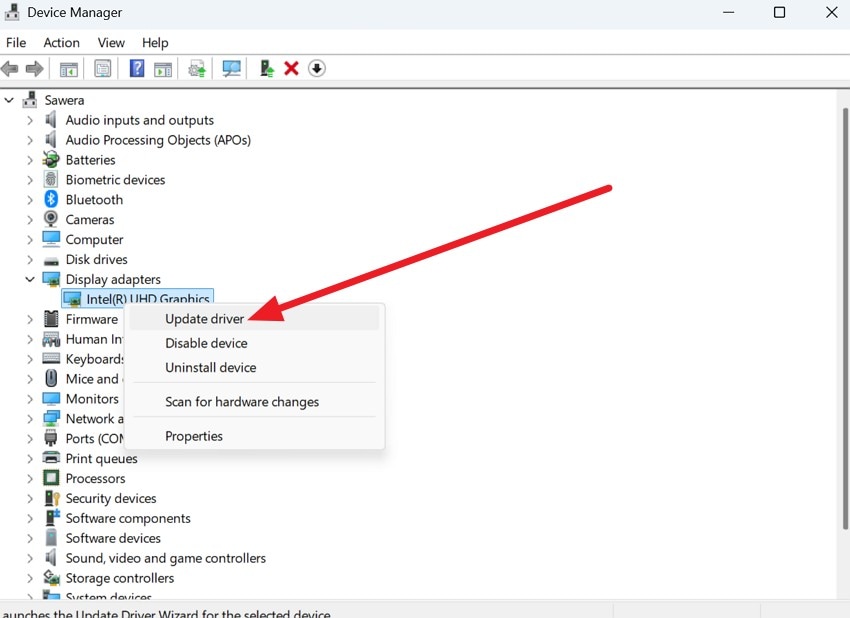Open the File menu
This screenshot has height=618, width=850.
(x=16, y=42)
